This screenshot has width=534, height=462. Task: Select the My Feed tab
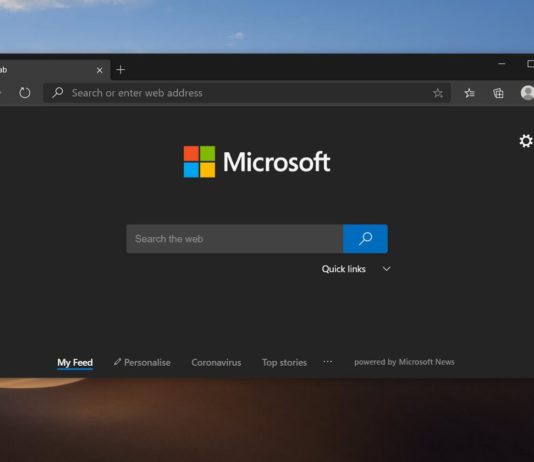click(75, 363)
